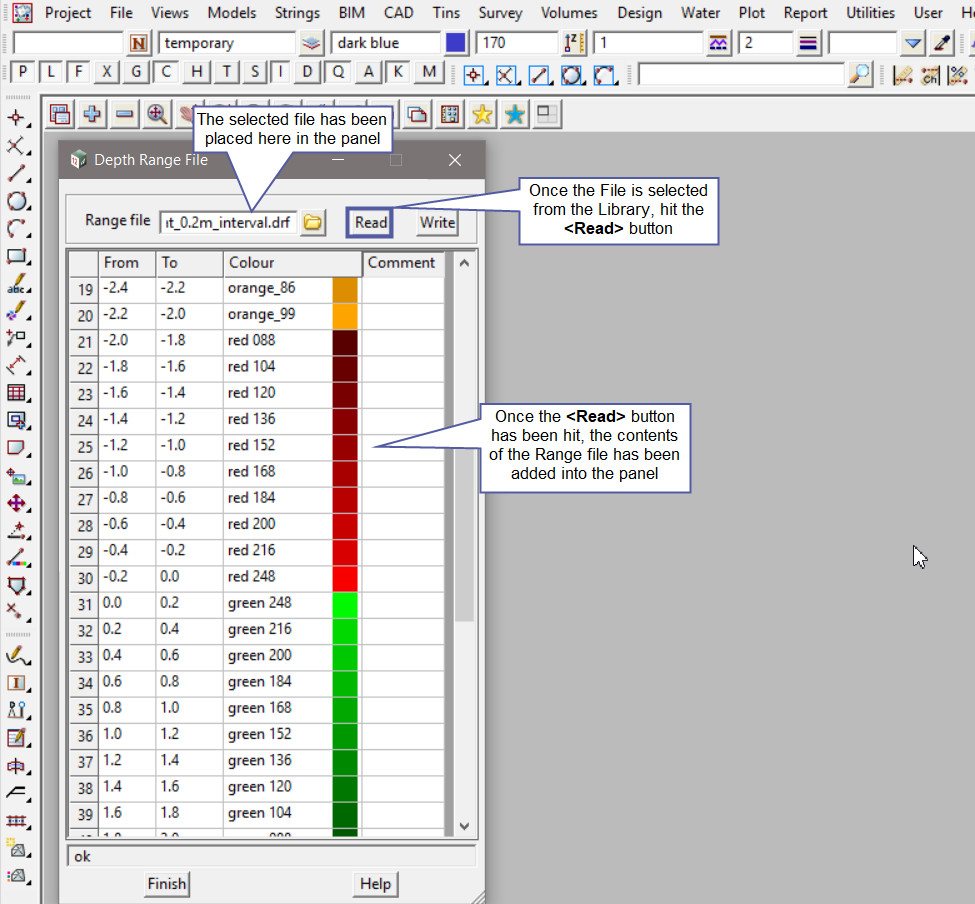The image size is (975, 904).
Task: Click the text 'abc' tool icon
Action: (x=16, y=285)
